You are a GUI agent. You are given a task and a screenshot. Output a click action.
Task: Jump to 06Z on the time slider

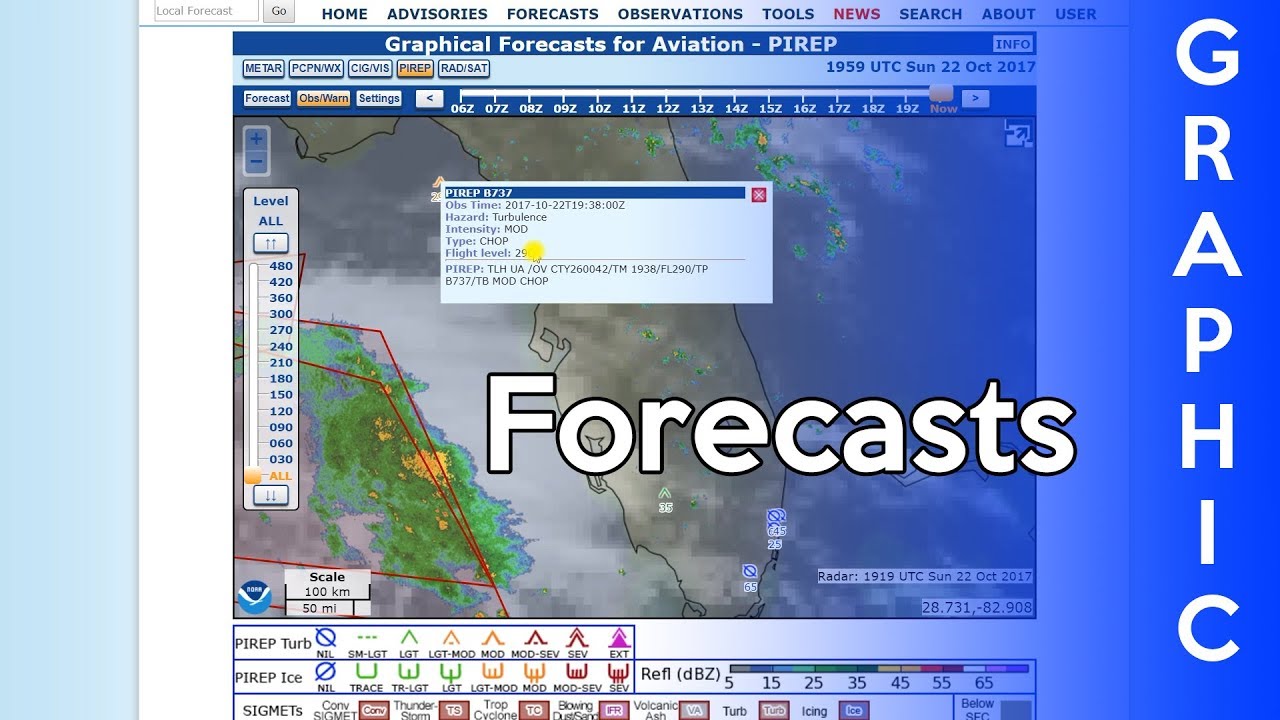[x=463, y=108]
